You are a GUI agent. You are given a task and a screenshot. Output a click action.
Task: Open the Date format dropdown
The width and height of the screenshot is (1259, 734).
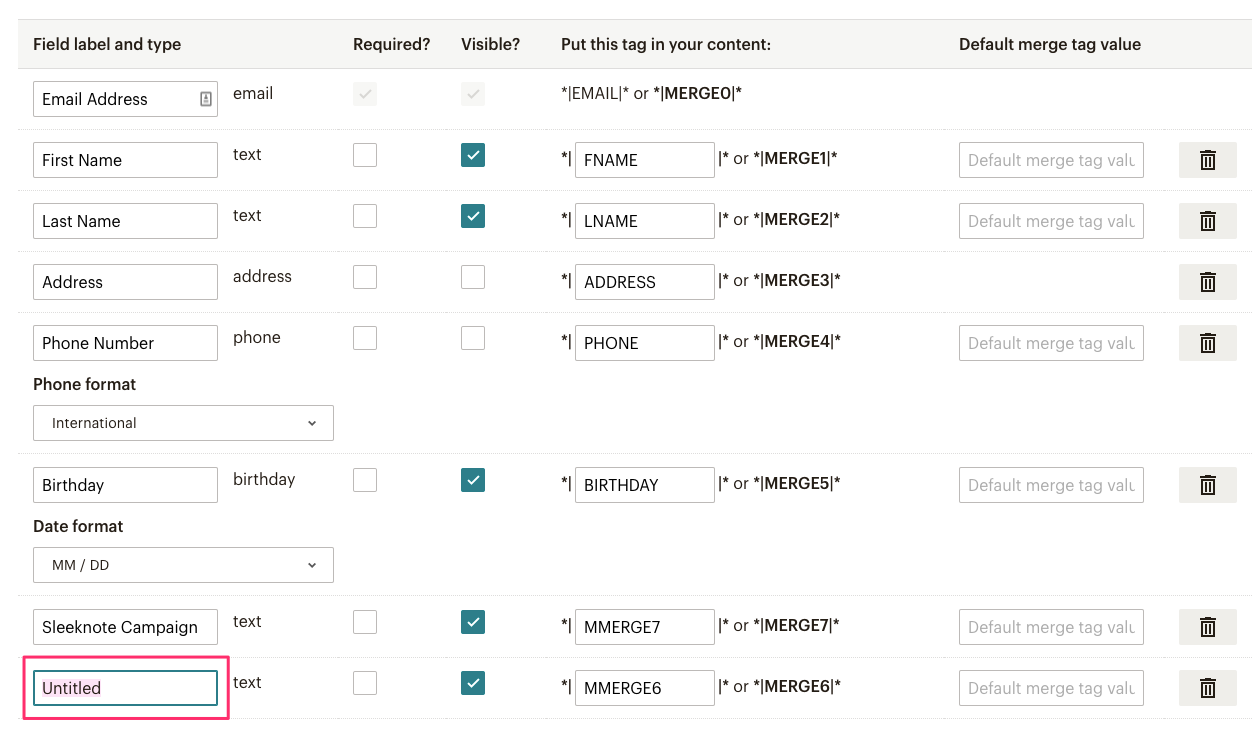click(183, 565)
